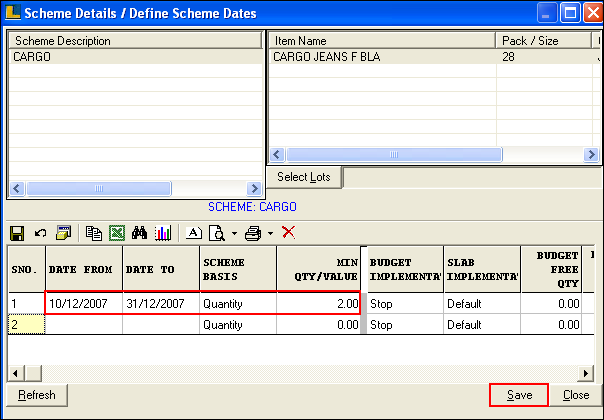Click the DATE FROM cell 10/12/2007

pos(84,304)
